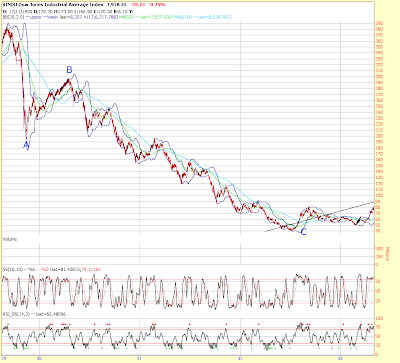Click the red percent change '-0.75%' value
The image size is (400, 363).
pos(158,5)
